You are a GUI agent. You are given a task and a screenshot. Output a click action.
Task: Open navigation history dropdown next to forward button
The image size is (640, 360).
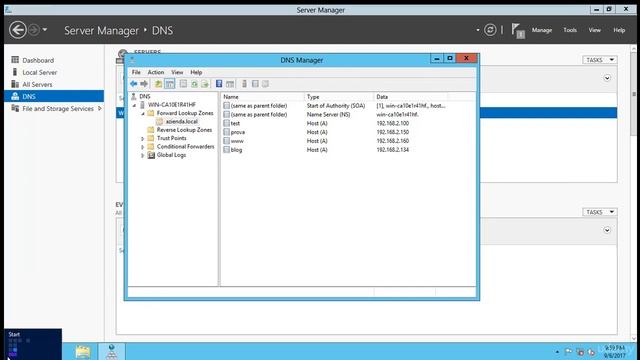tap(45, 30)
